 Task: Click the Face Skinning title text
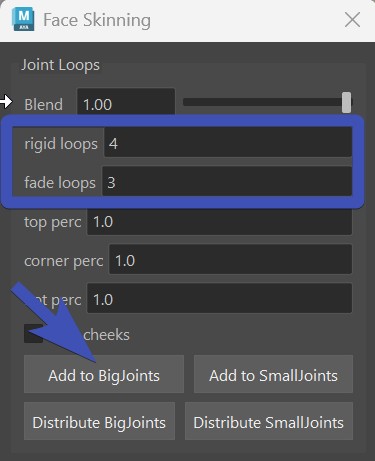97,20
